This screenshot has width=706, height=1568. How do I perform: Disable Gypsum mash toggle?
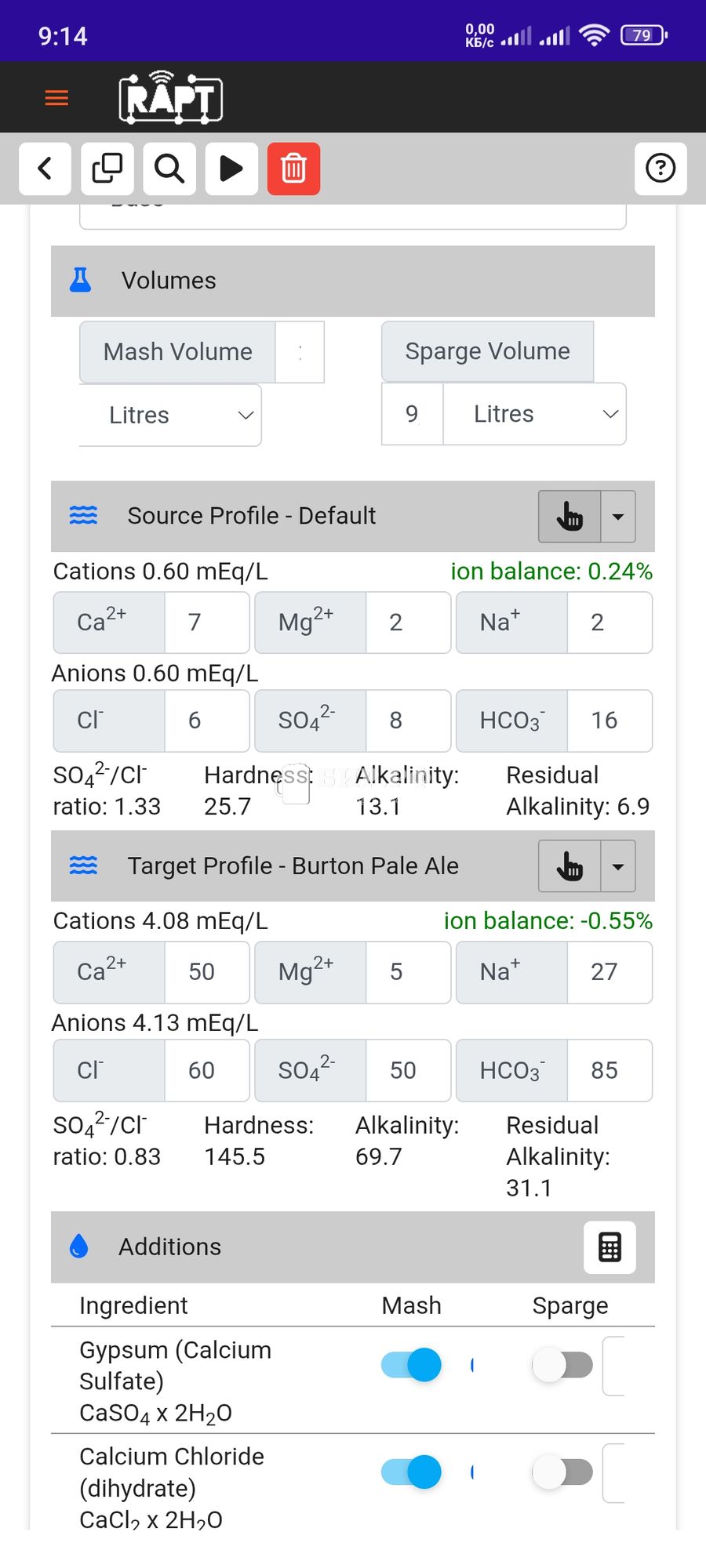(412, 1365)
